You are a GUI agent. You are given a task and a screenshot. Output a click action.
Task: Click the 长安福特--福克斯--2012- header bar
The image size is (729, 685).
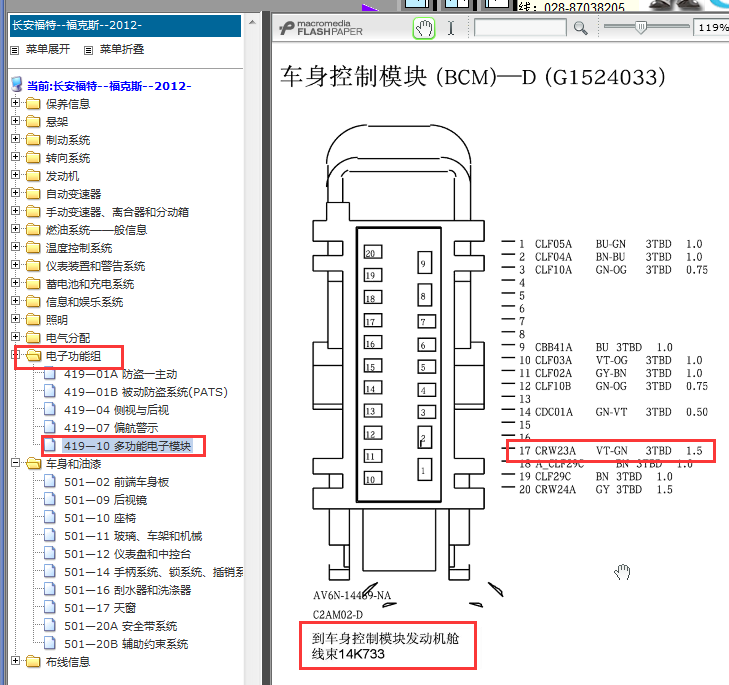pos(125,25)
